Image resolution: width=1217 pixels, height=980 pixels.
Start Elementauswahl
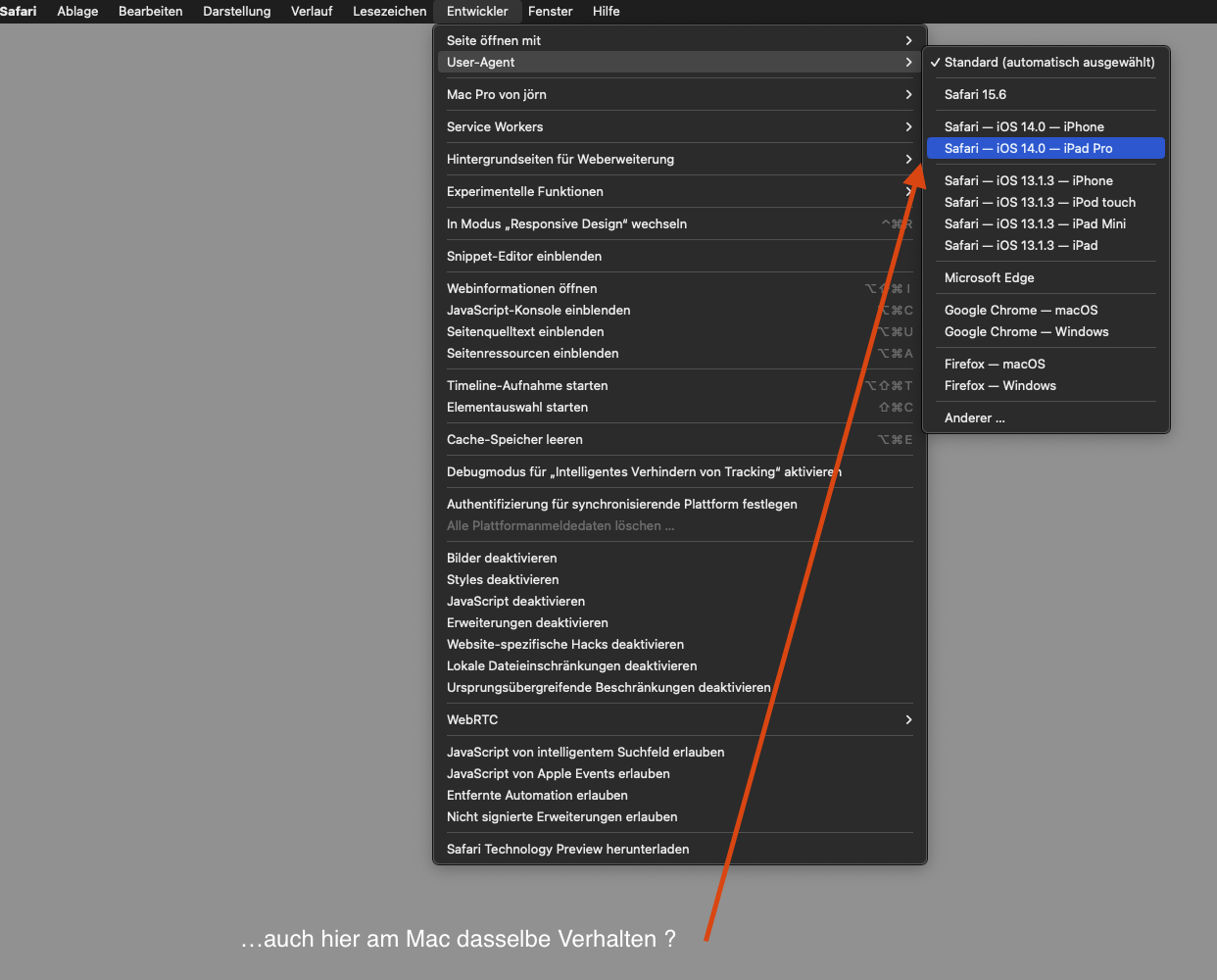[680, 407]
